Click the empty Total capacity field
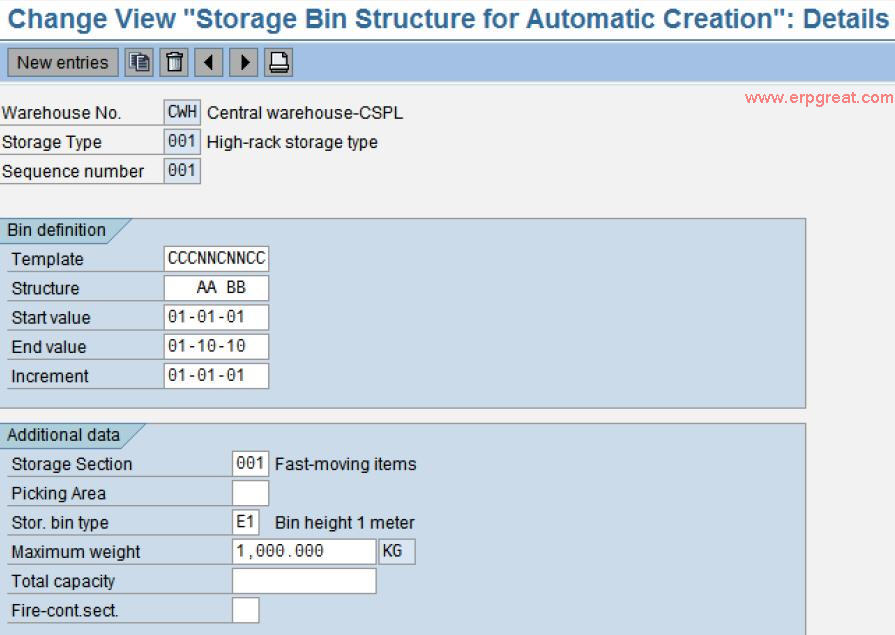The width and height of the screenshot is (895, 635). tap(304, 581)
